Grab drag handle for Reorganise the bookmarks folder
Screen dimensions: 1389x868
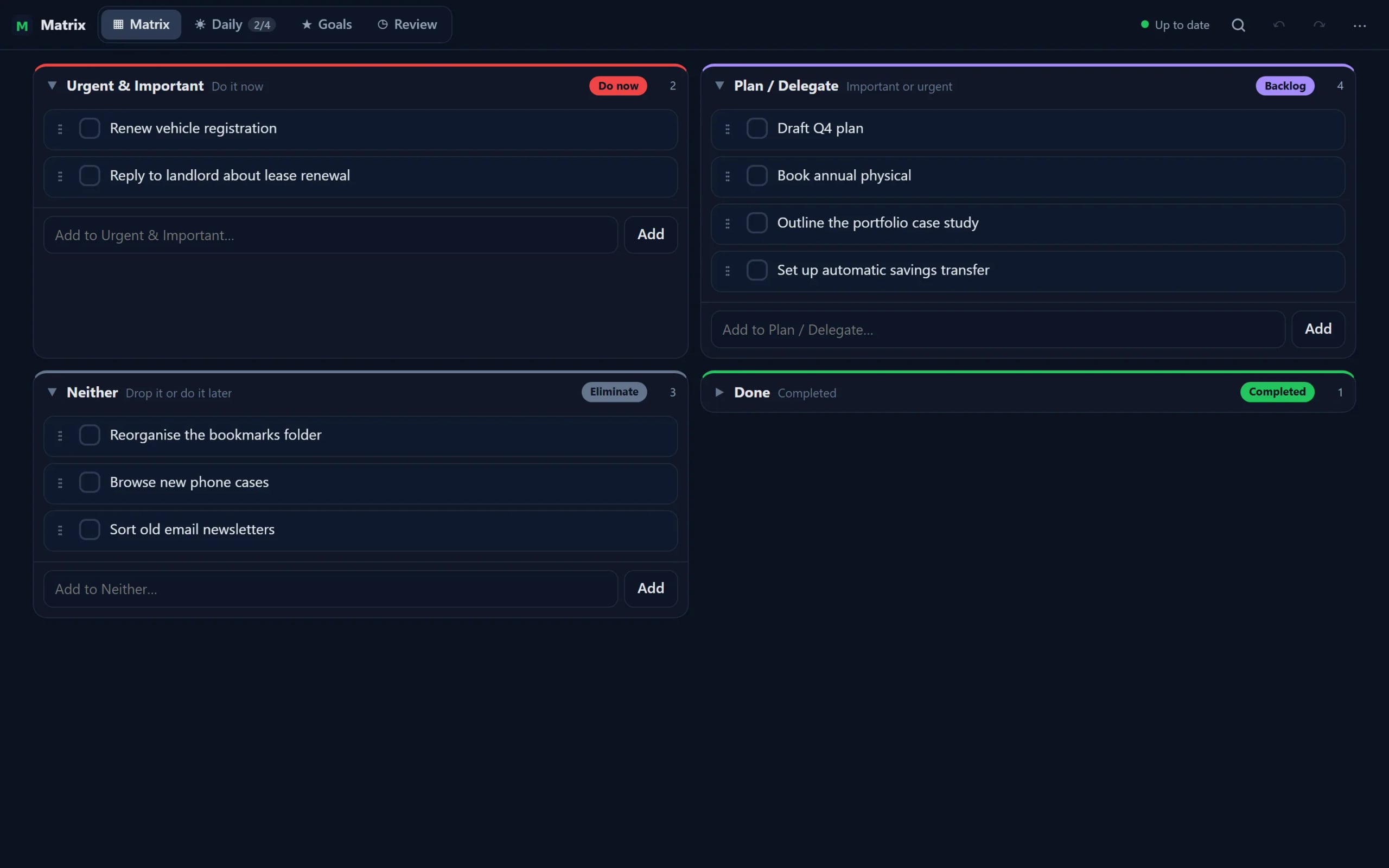point(60,436)
